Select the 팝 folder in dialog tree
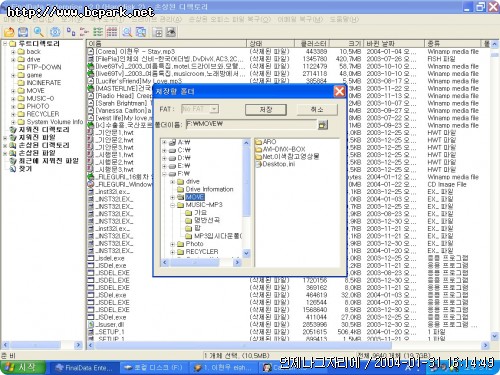Screen dimensions: 500x375 (197, 228)
